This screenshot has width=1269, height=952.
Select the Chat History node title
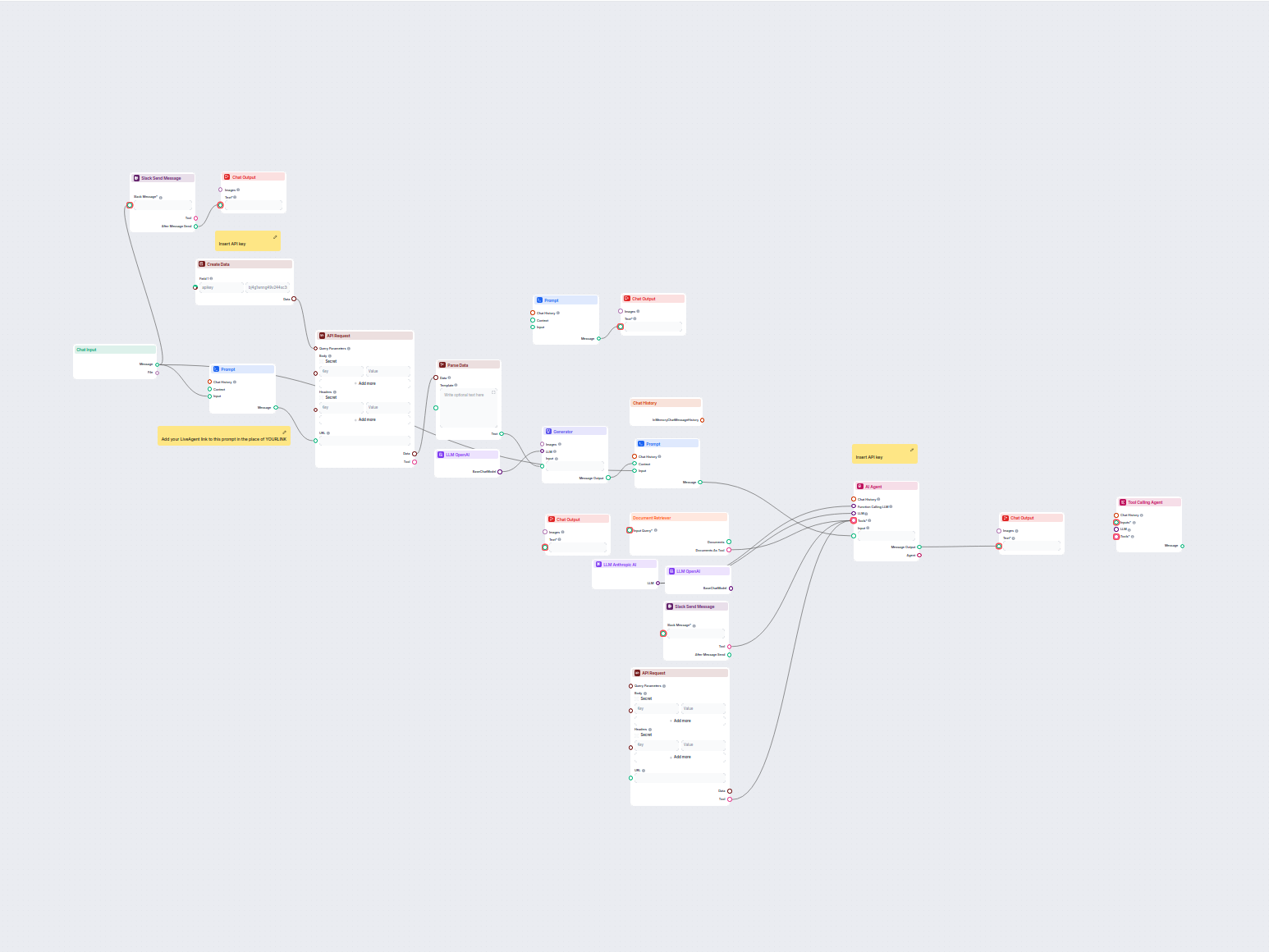644,403
